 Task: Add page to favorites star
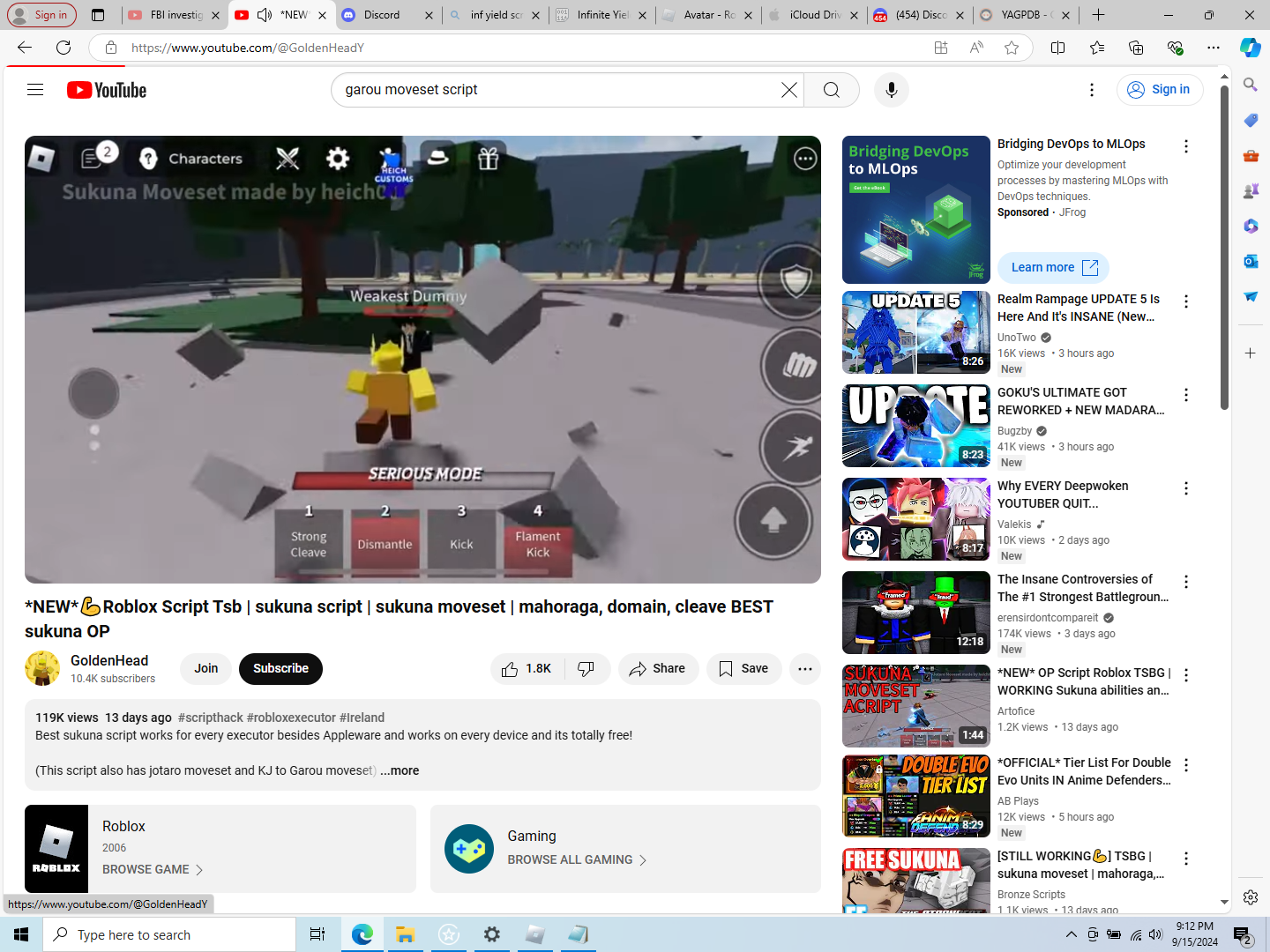click(x=1012, y=48)
